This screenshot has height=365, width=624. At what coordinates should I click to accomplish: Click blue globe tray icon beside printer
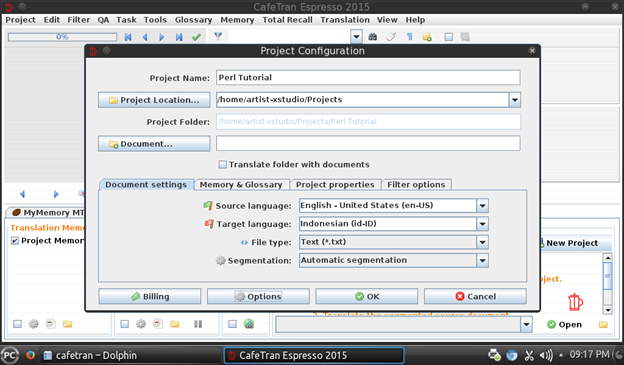point(512,355)
